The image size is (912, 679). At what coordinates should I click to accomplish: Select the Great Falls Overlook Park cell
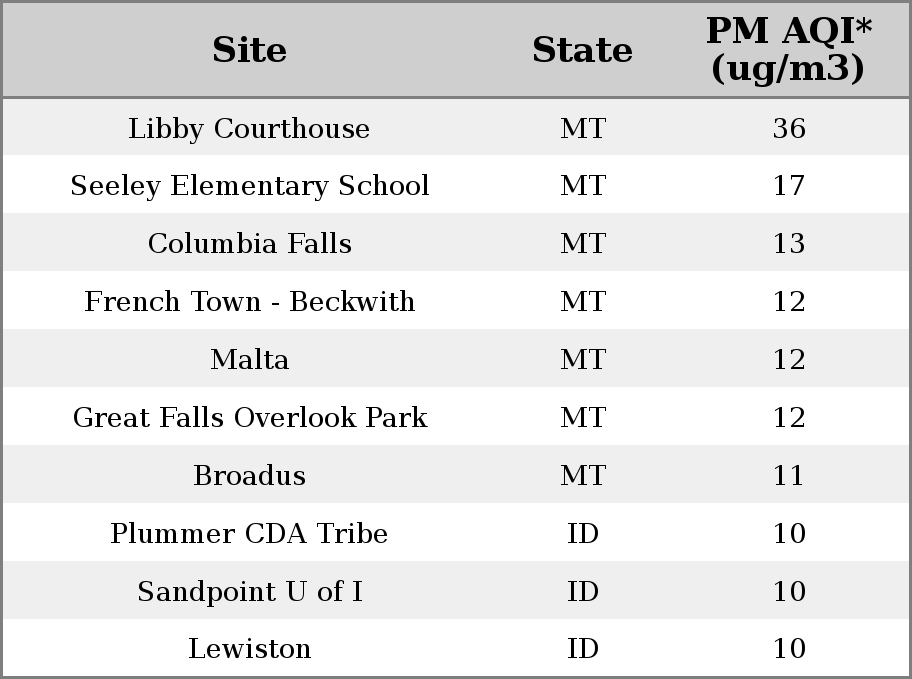tap(250, 418)
